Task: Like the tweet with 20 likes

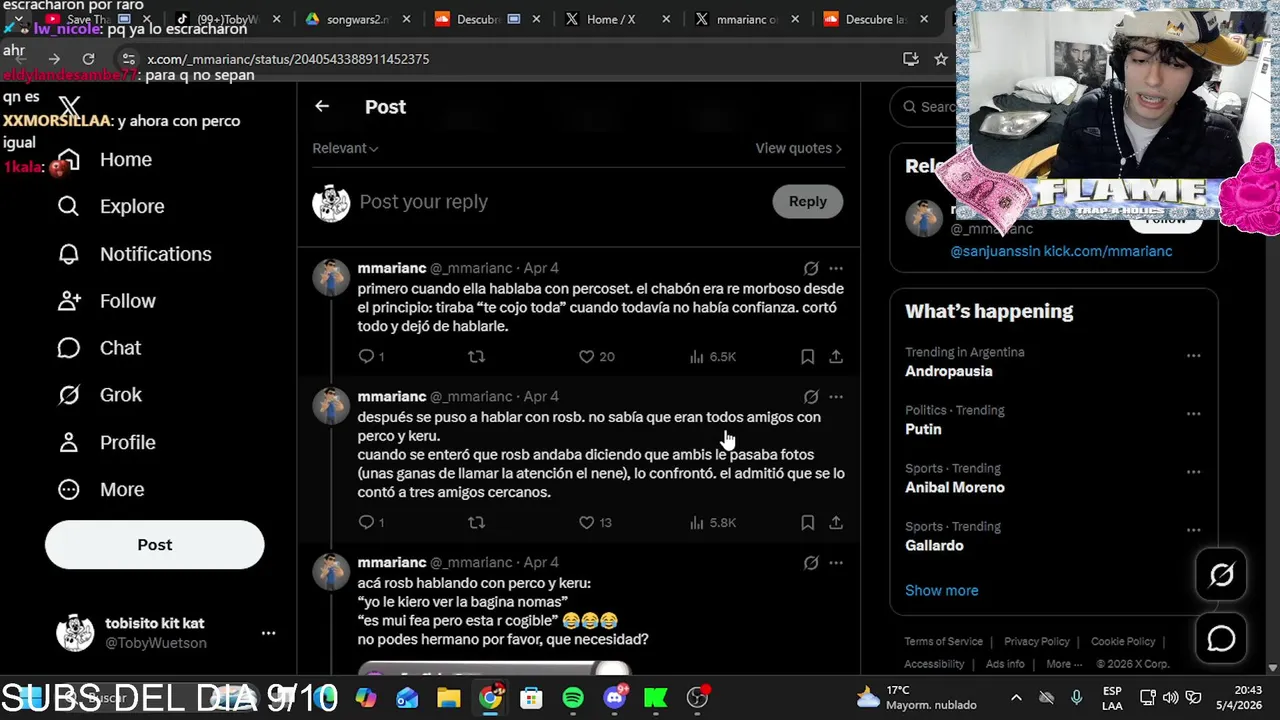Action: [x=587, y=356]
